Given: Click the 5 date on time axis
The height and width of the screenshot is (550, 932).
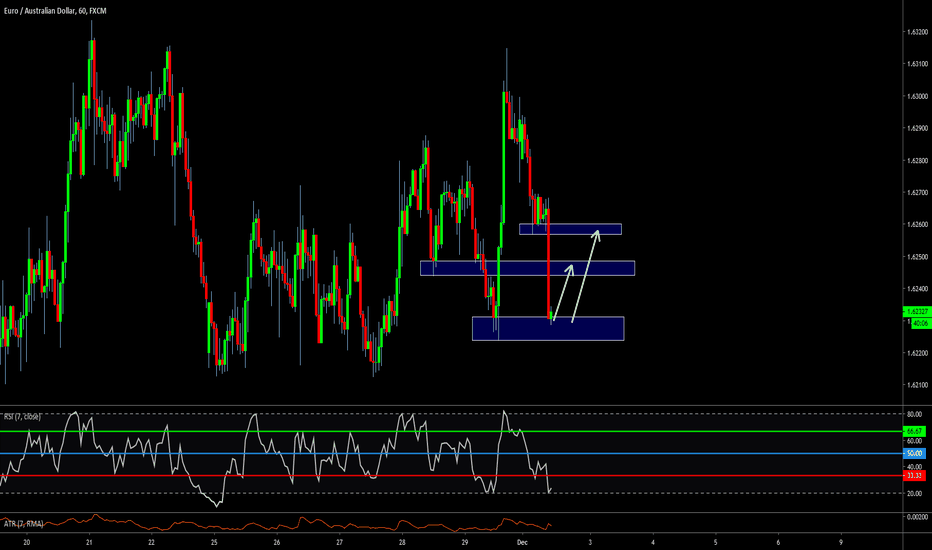Looking at the screenshot, I should pyautogui.click(x=716, y=542).
